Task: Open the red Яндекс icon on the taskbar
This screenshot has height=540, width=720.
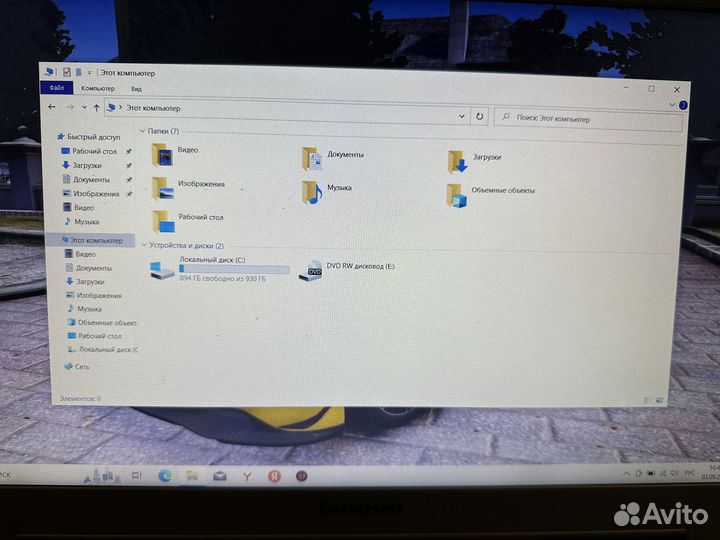Action: [x=275, y=476]
